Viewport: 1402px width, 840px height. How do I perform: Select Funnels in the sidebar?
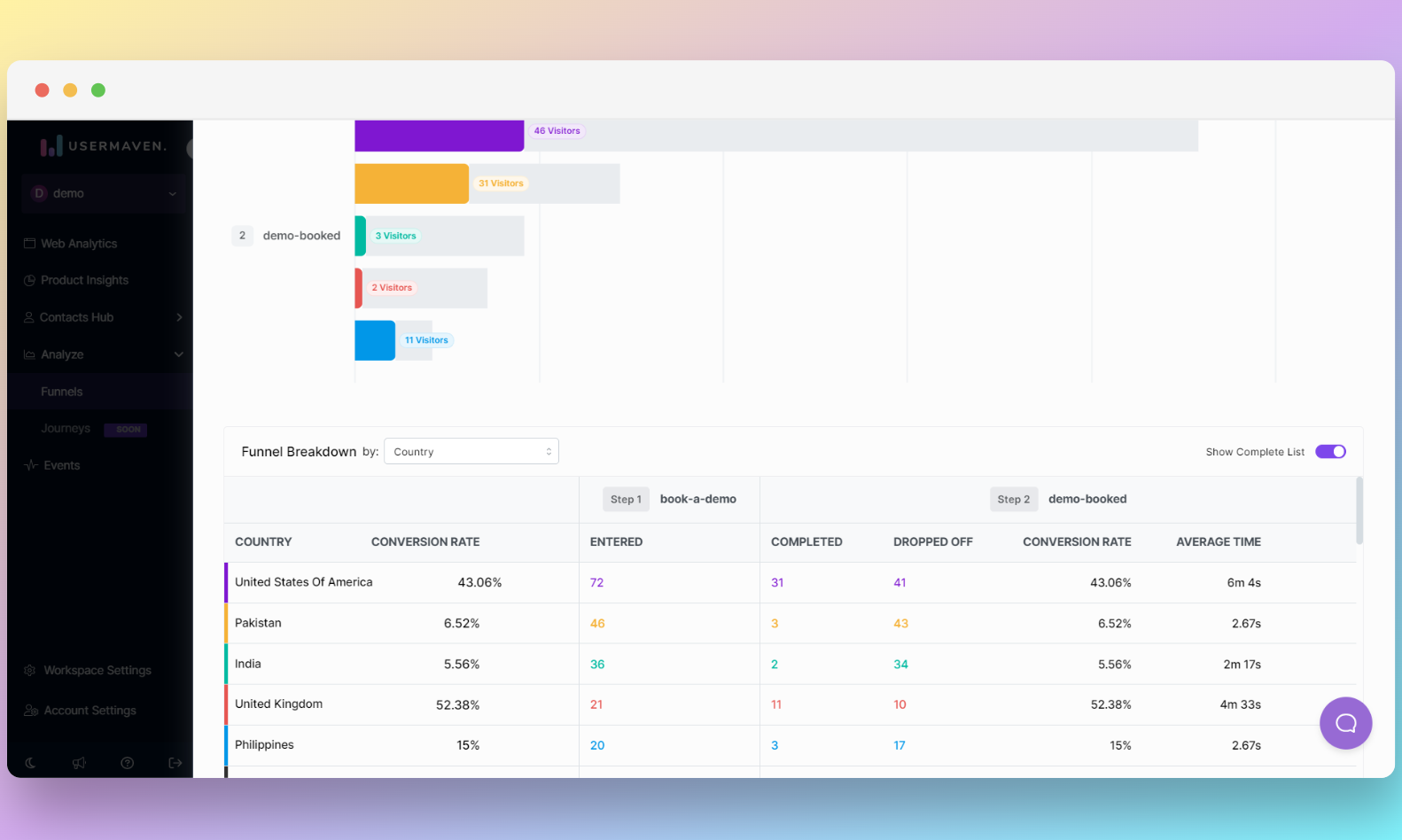pyautogui.click(x=62, y=392)
